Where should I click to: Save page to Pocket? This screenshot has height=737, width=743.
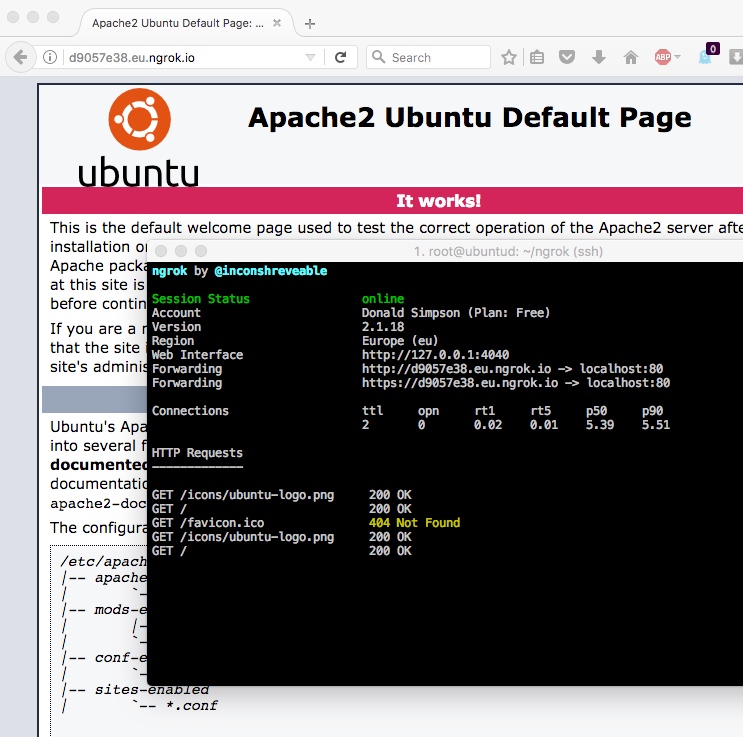tap(567, 58)
